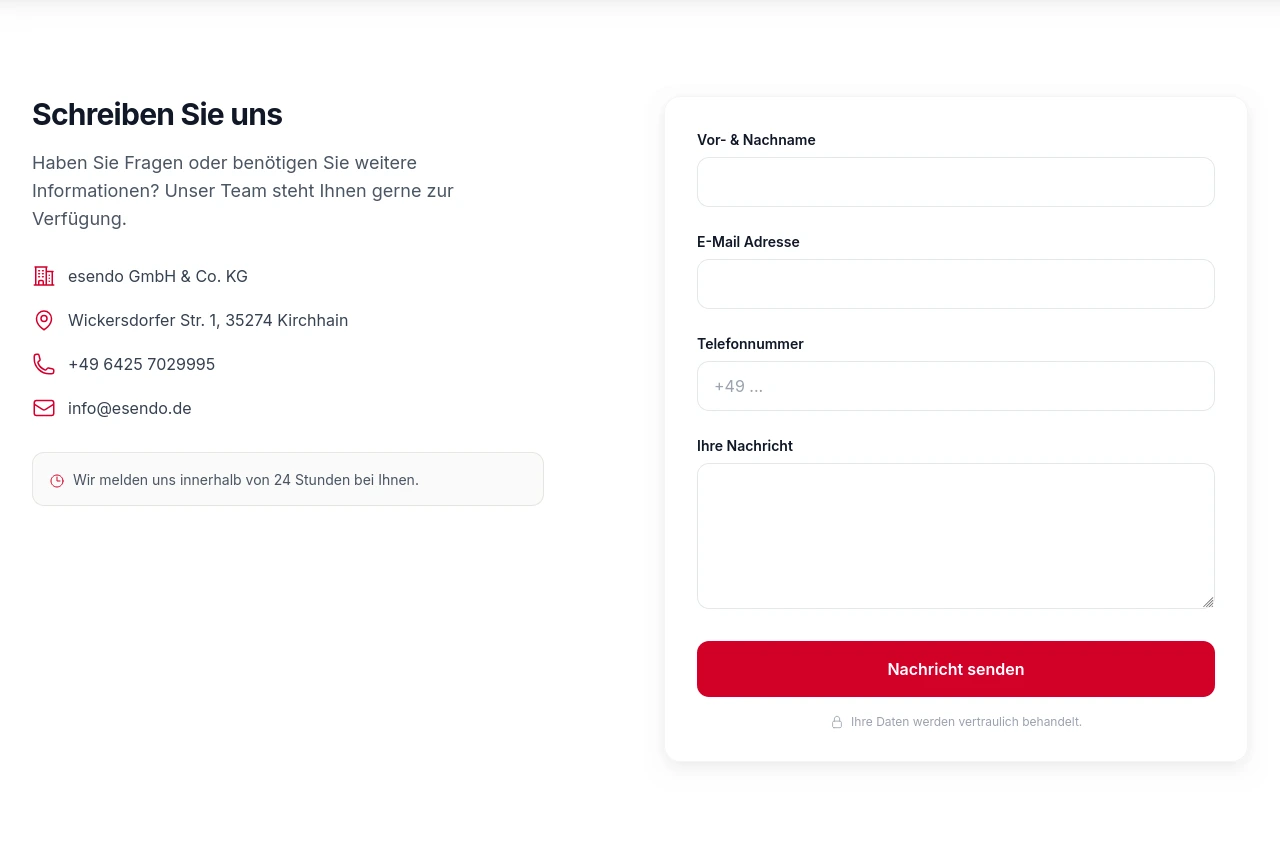Image resolution: width=1280 pixels, height=858 pixels.
Task: Click the location pin icon
Action: 44,320
